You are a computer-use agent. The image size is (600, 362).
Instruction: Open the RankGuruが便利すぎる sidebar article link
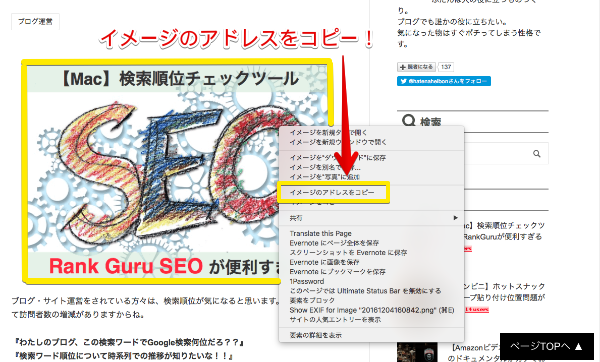[504, 231]
